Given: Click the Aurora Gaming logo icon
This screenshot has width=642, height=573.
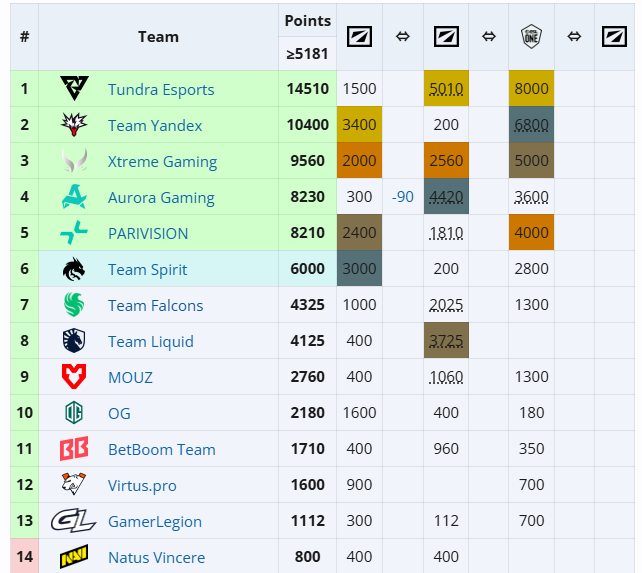Looking at the screenshot, I should click(x=74, y=196).
